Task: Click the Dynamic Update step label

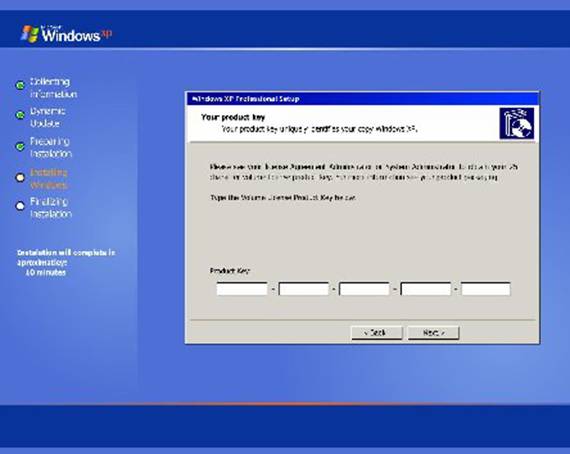Action: pyautogui.click(x=48, y=117)
